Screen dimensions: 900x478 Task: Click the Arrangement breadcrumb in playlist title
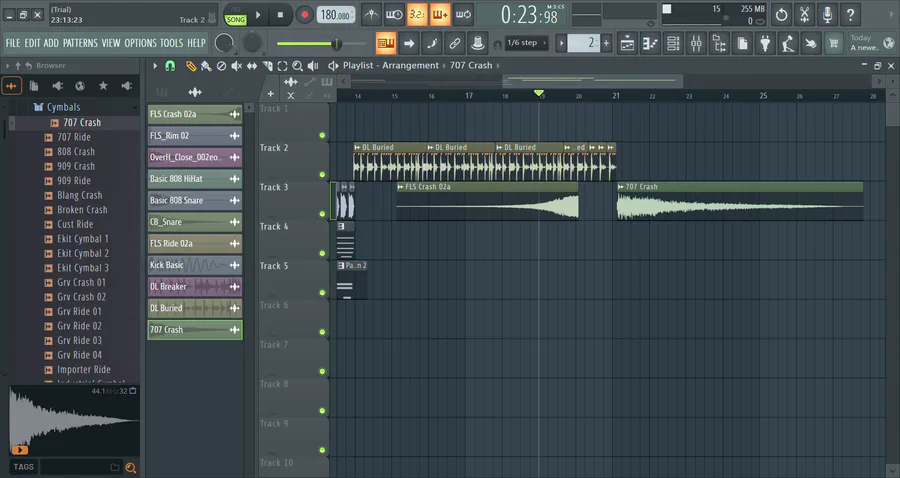(410, 65)
